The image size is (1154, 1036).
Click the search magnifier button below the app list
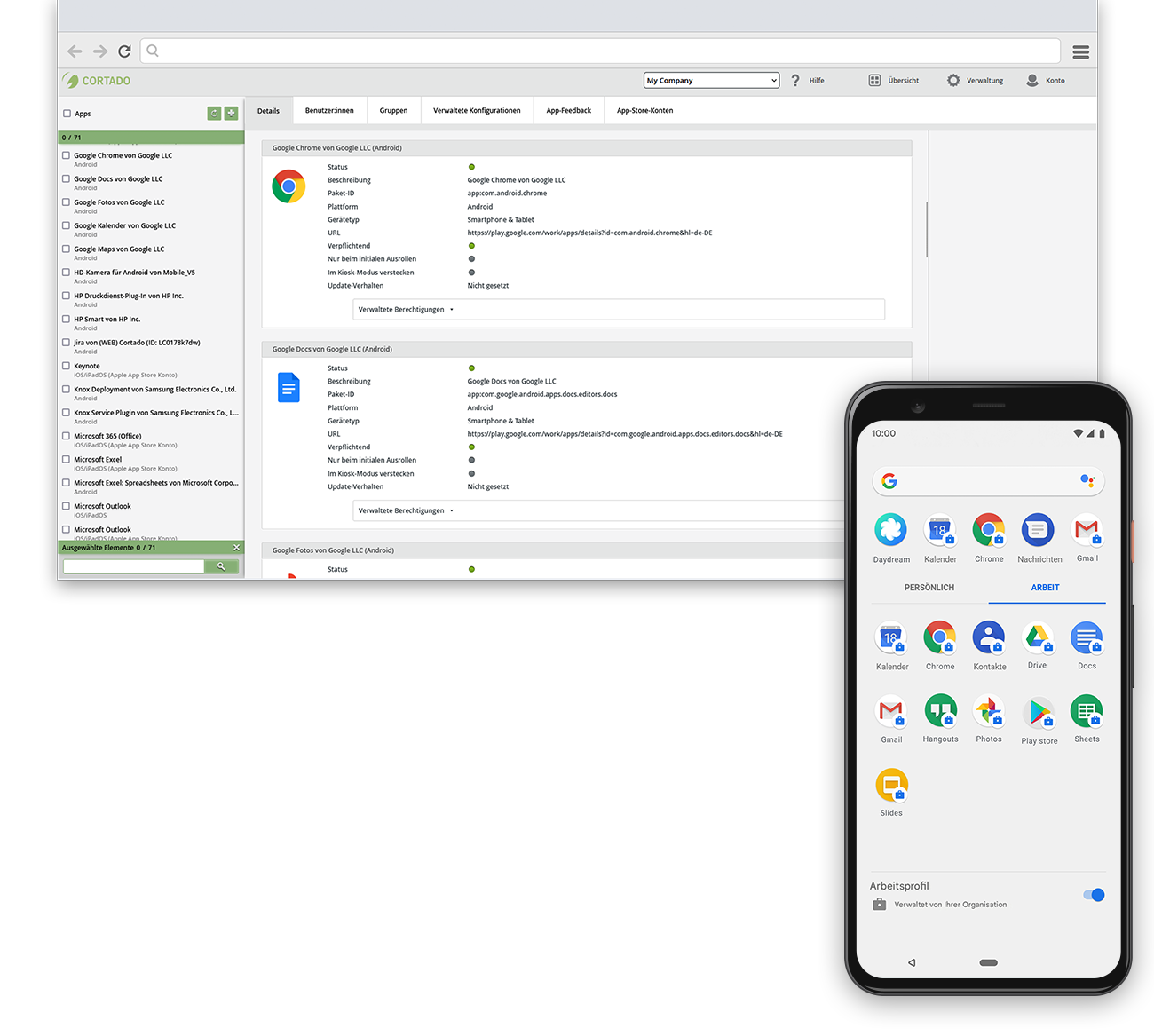pos(221,566)
